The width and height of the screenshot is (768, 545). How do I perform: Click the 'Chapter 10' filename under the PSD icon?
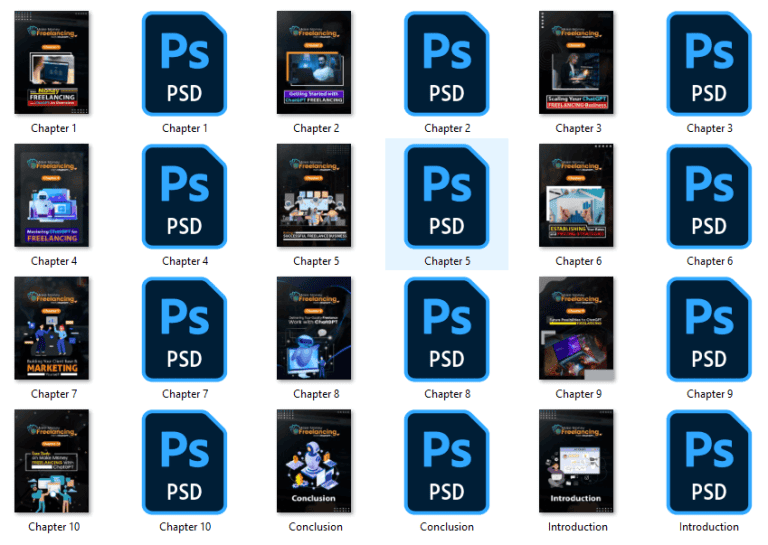[185, 527]
